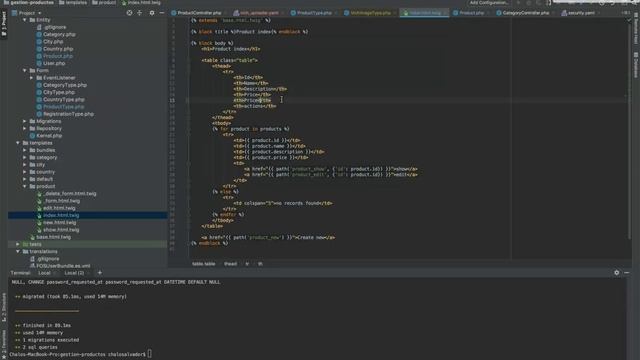Click the locate-current-file target icon in Project panel
640x360 pixels.
[129, 13]
